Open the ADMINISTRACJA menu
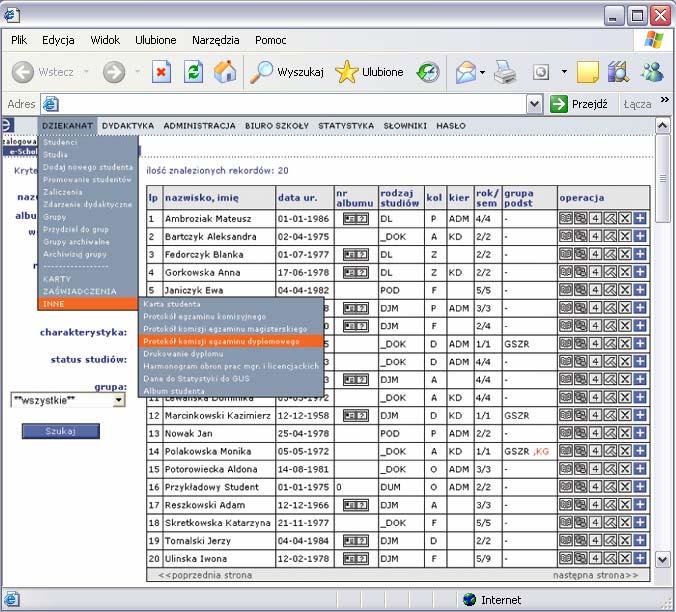Screen dimensions: 676x612 tap(199, 126)
